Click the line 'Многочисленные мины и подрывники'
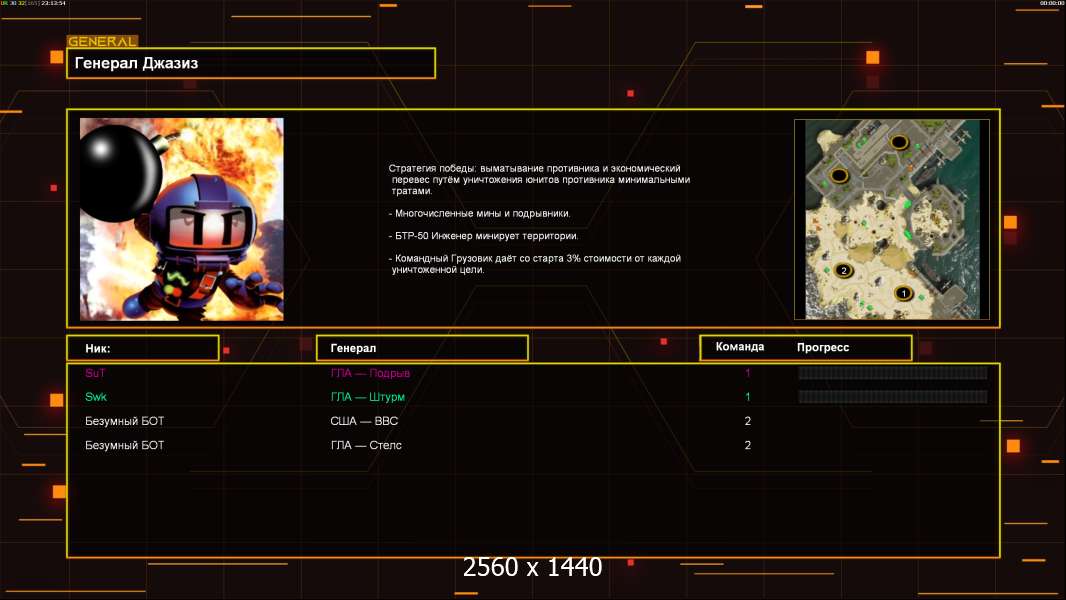This screenshot has height=600, width=1066. 479,213
